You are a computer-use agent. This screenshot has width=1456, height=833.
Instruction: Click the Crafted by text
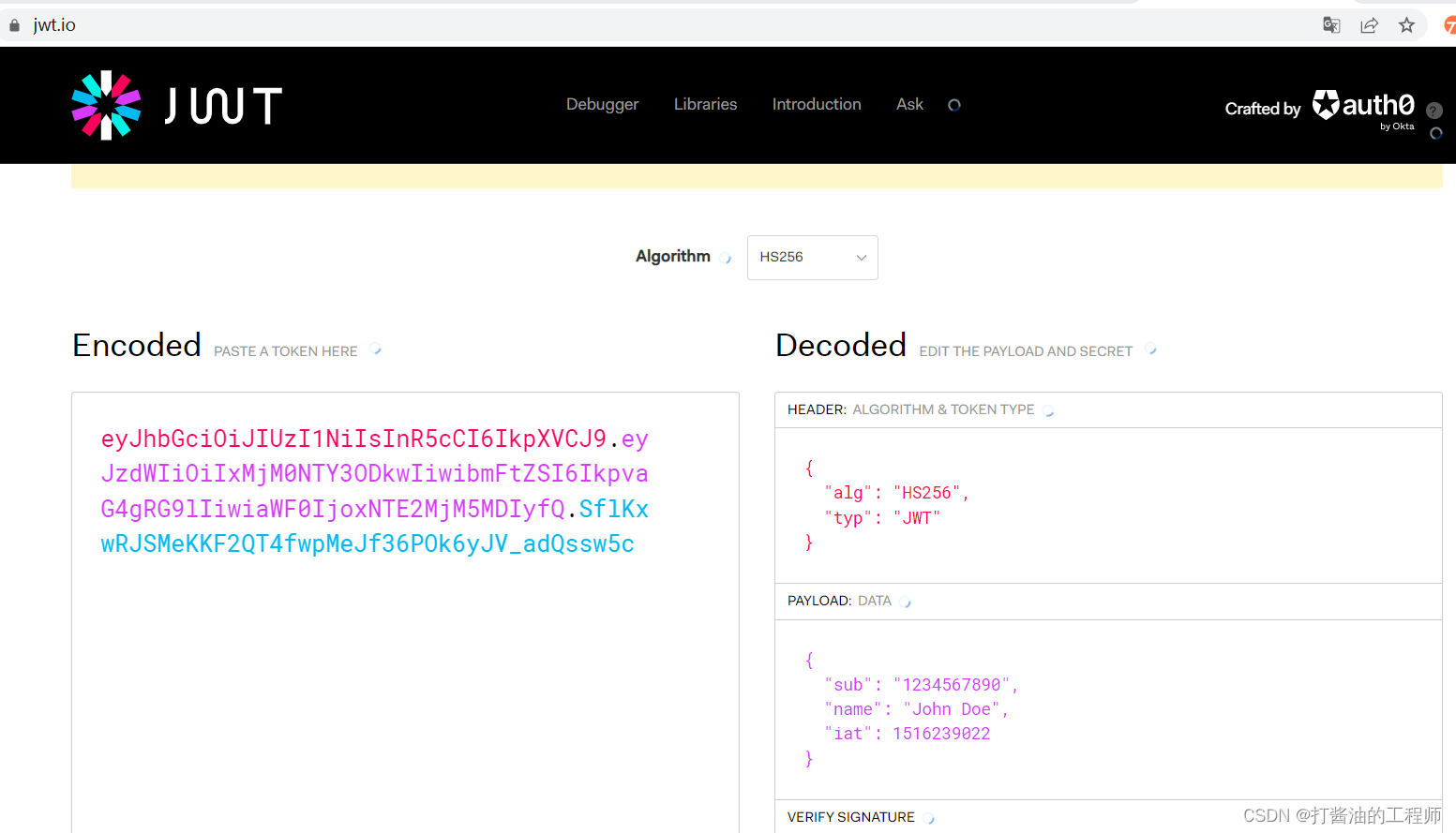1262,109
